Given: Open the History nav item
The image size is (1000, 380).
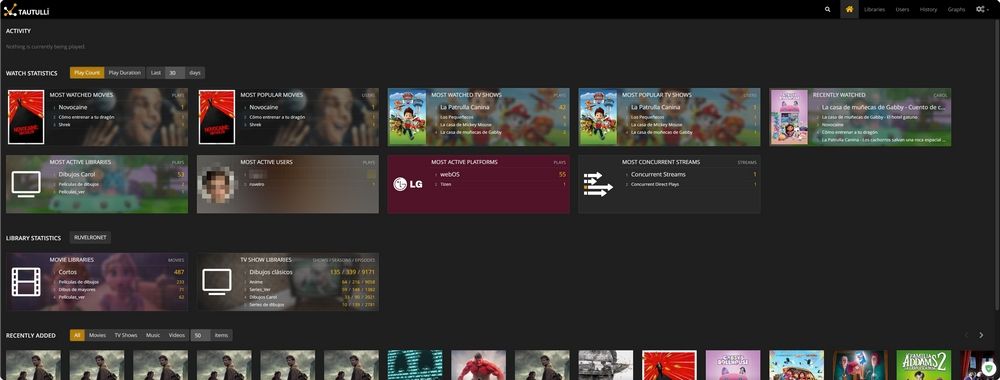Looking at the screenshot, I should coord(928,10).
